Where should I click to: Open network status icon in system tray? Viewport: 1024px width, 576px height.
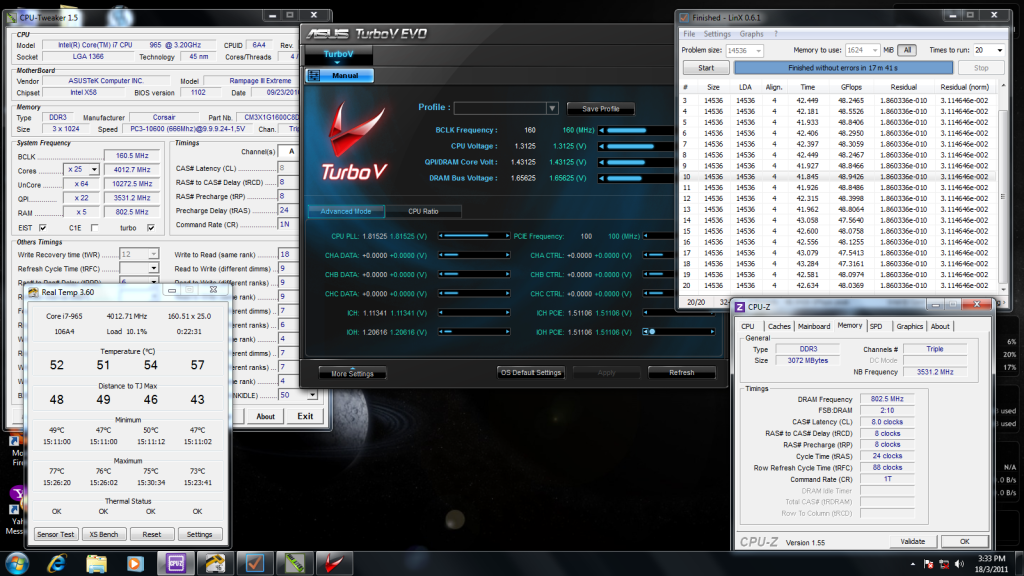point(944,564)
